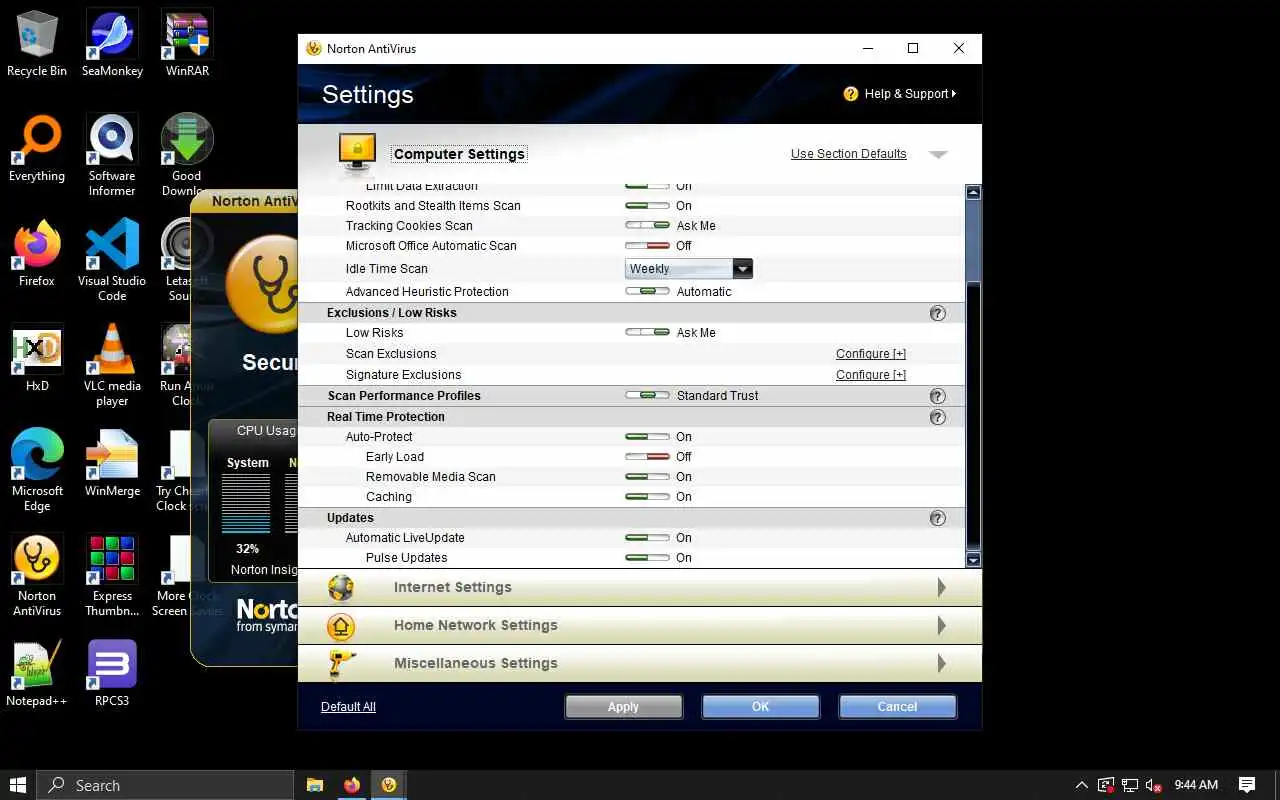Expand Home Network Settings arrow
This screenshot has height=800, width=1280.
click(x=941, y=626)
